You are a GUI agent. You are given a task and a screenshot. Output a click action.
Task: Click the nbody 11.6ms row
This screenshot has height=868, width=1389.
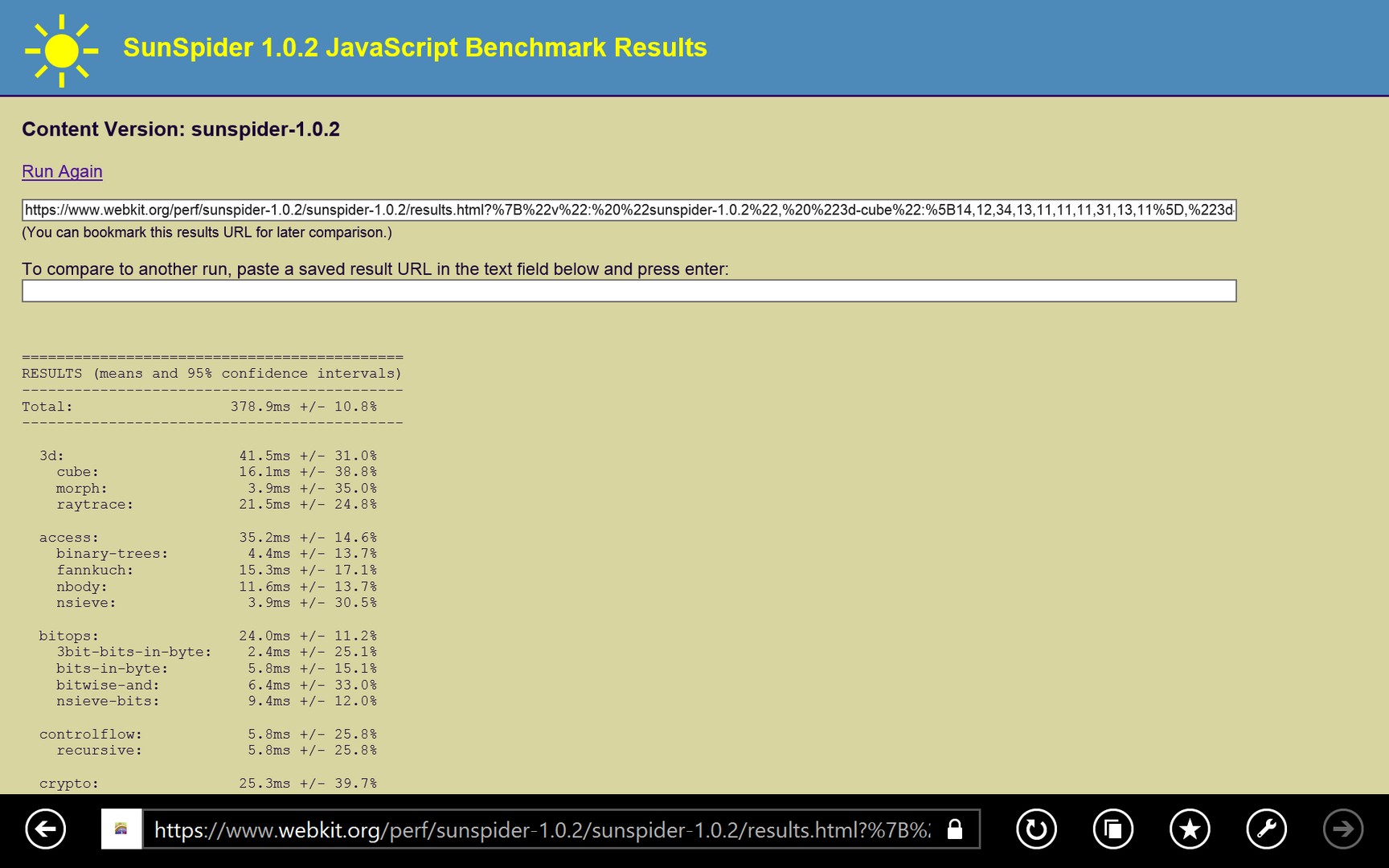tap(216, 587)
